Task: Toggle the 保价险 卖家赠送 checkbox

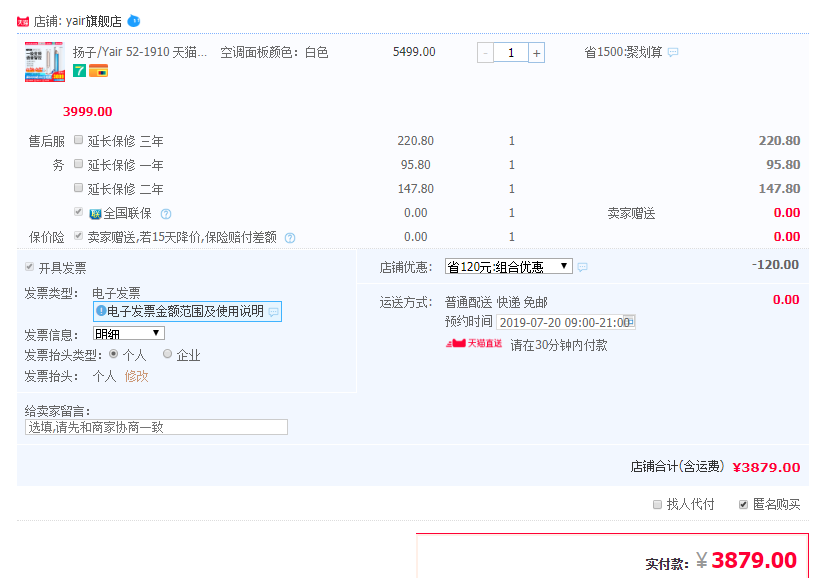Action: point(79,236)
